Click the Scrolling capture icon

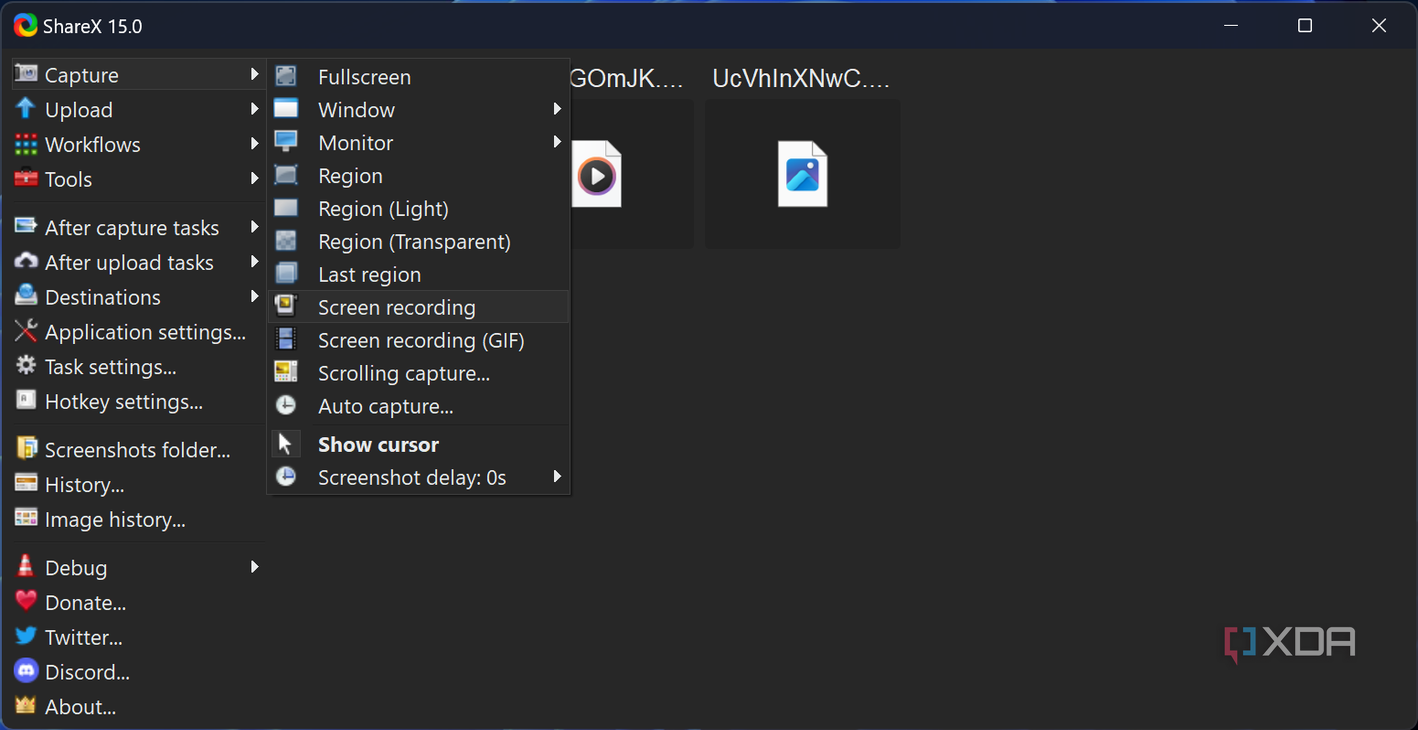[286, 373]
